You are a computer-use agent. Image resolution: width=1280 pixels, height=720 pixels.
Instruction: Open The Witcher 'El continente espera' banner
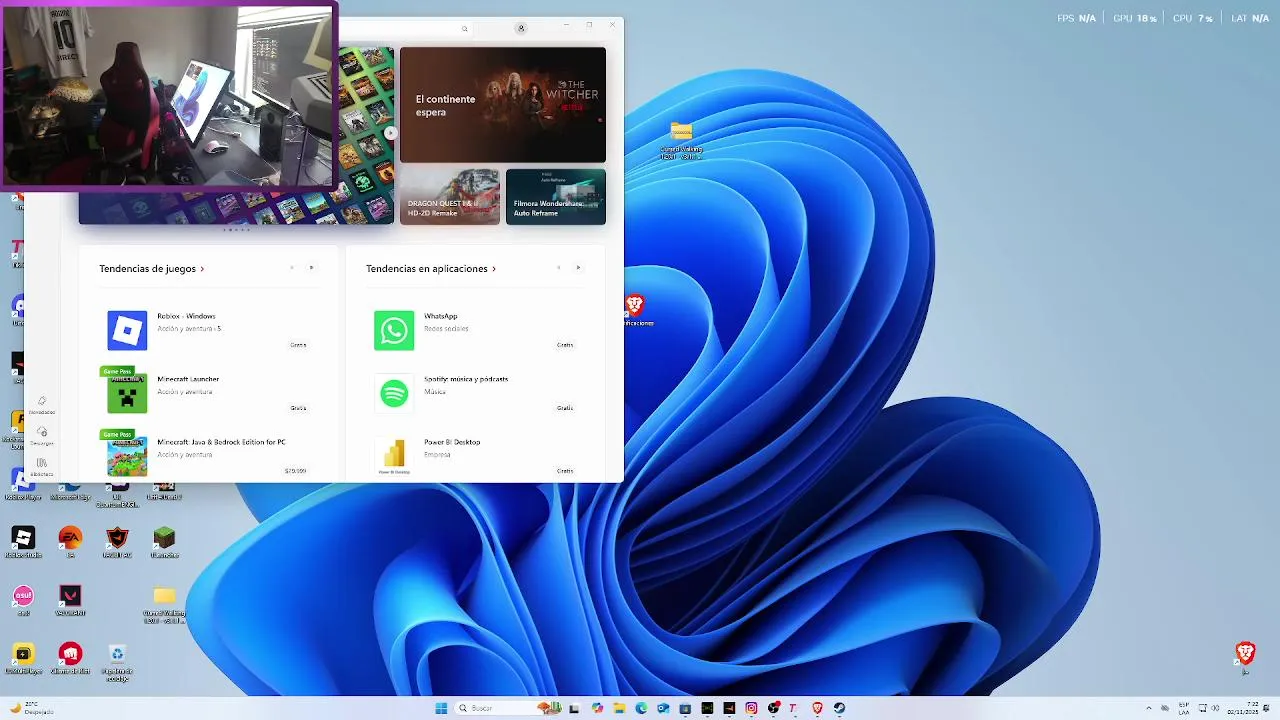(x=503, y=105)
